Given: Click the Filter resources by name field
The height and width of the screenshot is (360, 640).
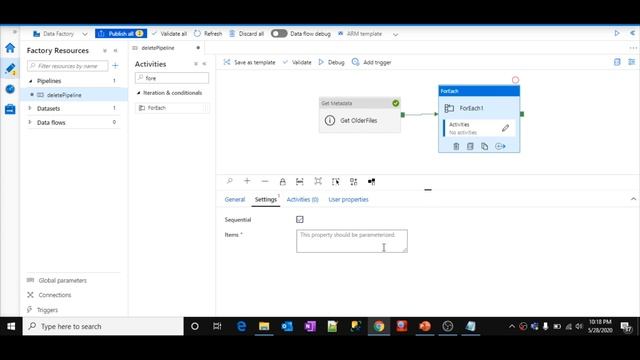Looking at the screenshot, I should (67, 66).
